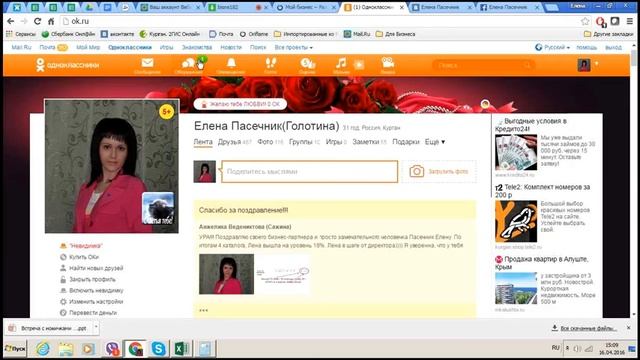Select the Подарки tab
This screenshot has width=640, height=360.
click(406, 142)
